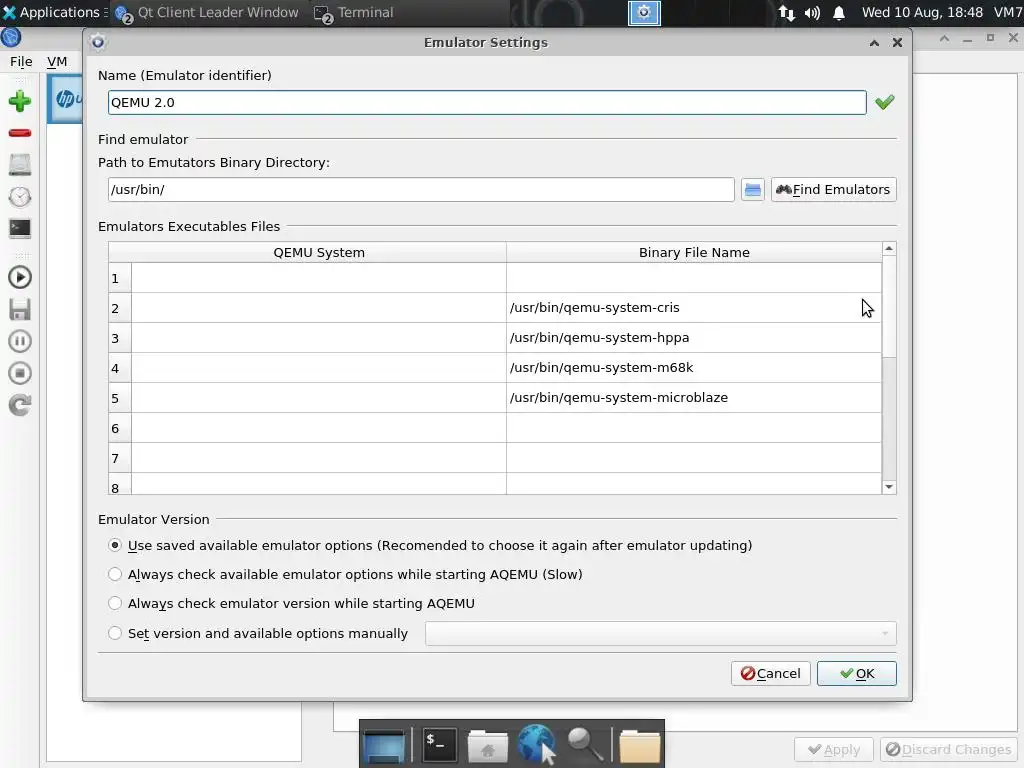The width and height of the screenshot is (1024, 768).
Task: Select the /usr/bin/qemu-system-hppa cell
Action: (x=694, y=338)
